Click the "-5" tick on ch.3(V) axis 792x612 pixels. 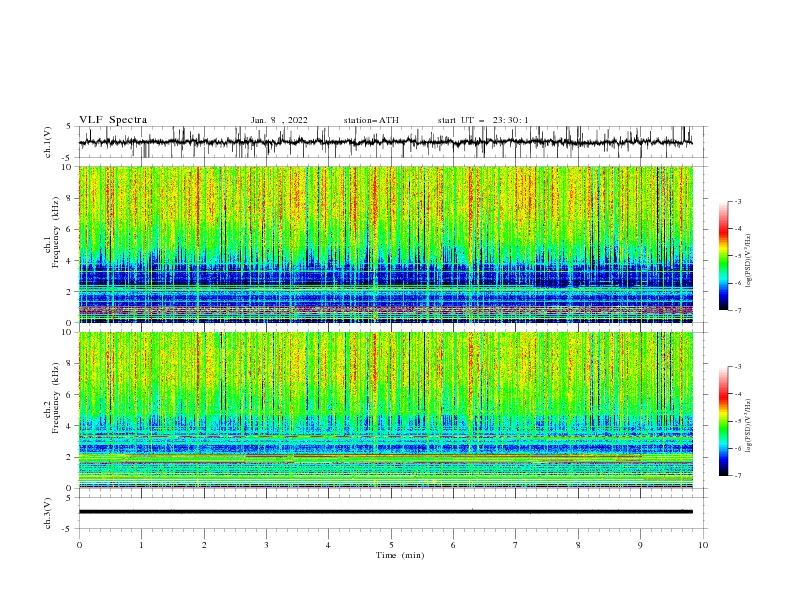(x=68, y=529)
